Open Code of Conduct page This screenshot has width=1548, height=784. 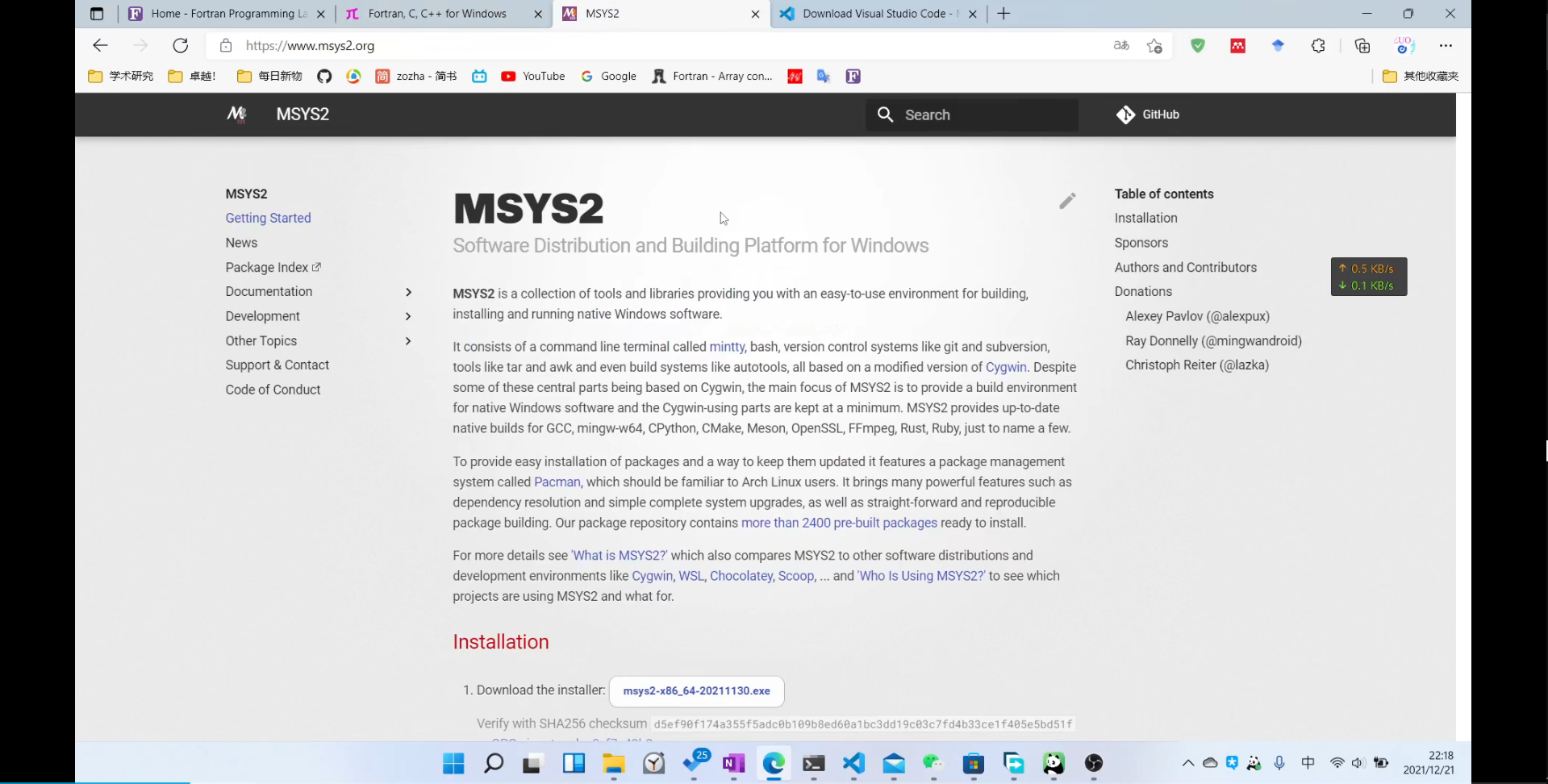point(273,390)
